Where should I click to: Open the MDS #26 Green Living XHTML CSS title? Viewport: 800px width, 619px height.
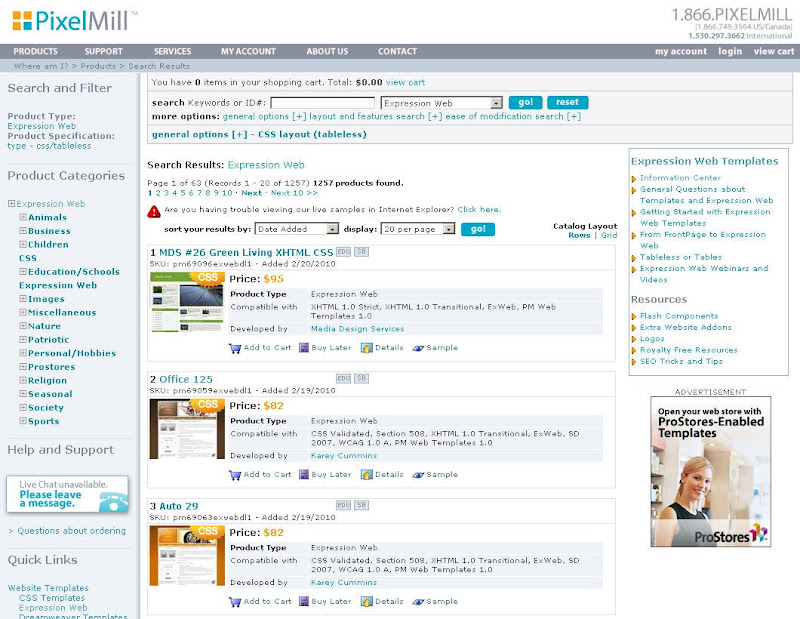pyautogui.click(x=246, y=252)
